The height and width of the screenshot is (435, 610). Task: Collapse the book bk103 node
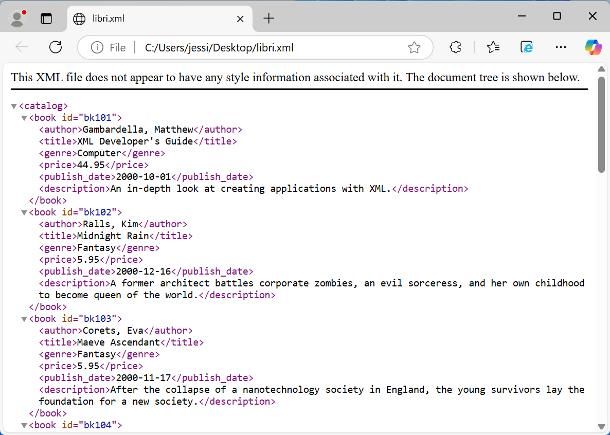click(24, 319)
